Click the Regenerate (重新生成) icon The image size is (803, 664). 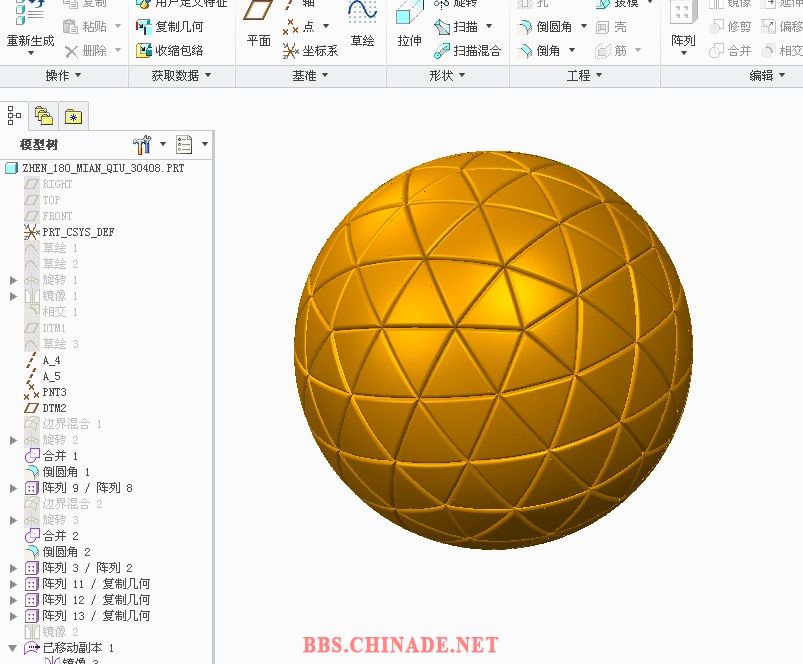tap(29, 14)
